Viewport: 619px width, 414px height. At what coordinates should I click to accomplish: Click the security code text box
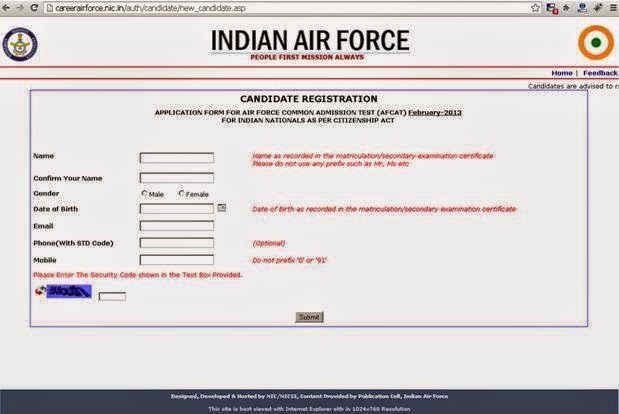pyautogui.click(x=113, y=296)
